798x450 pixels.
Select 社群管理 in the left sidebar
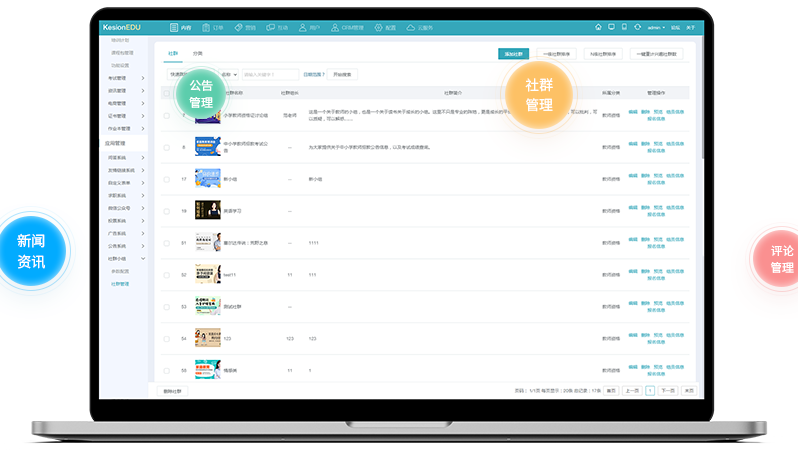click(x=120, y=283)
